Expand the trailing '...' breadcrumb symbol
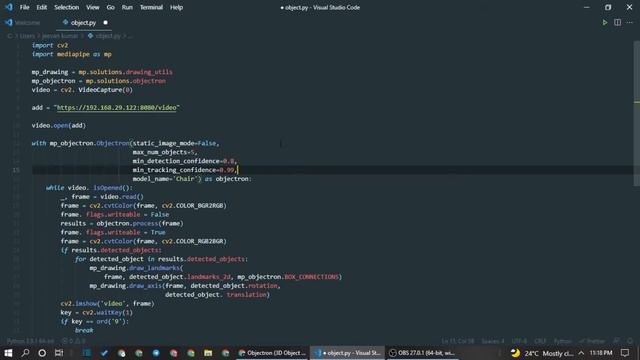640x360 pixels. point(130,36)
